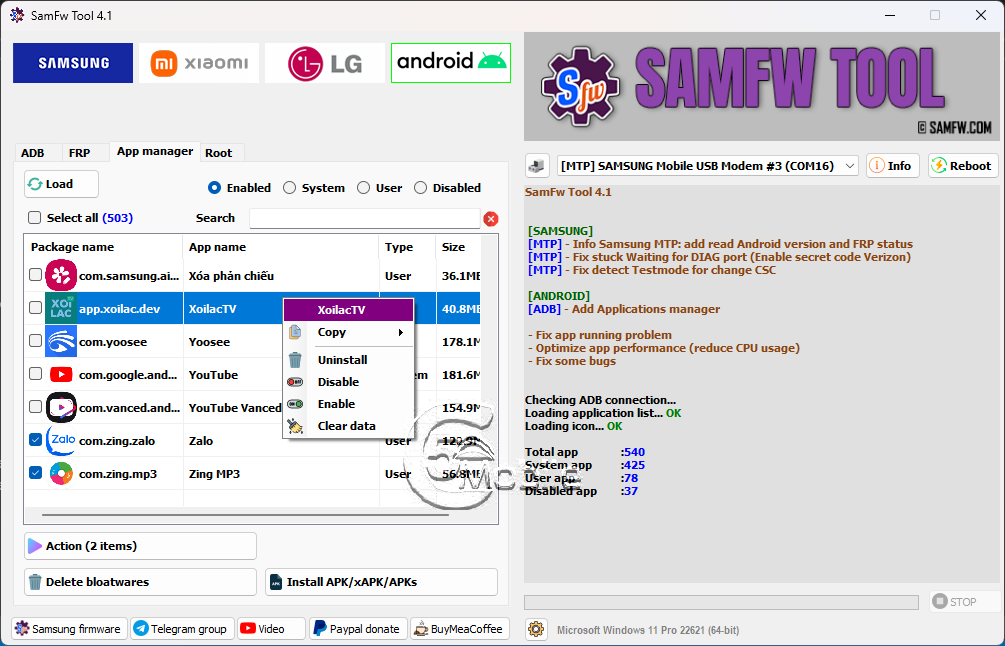Click Install APK/xAPK/APKs button
The height and width of the screenshot is (646, 1005).
tap(381, 582)
